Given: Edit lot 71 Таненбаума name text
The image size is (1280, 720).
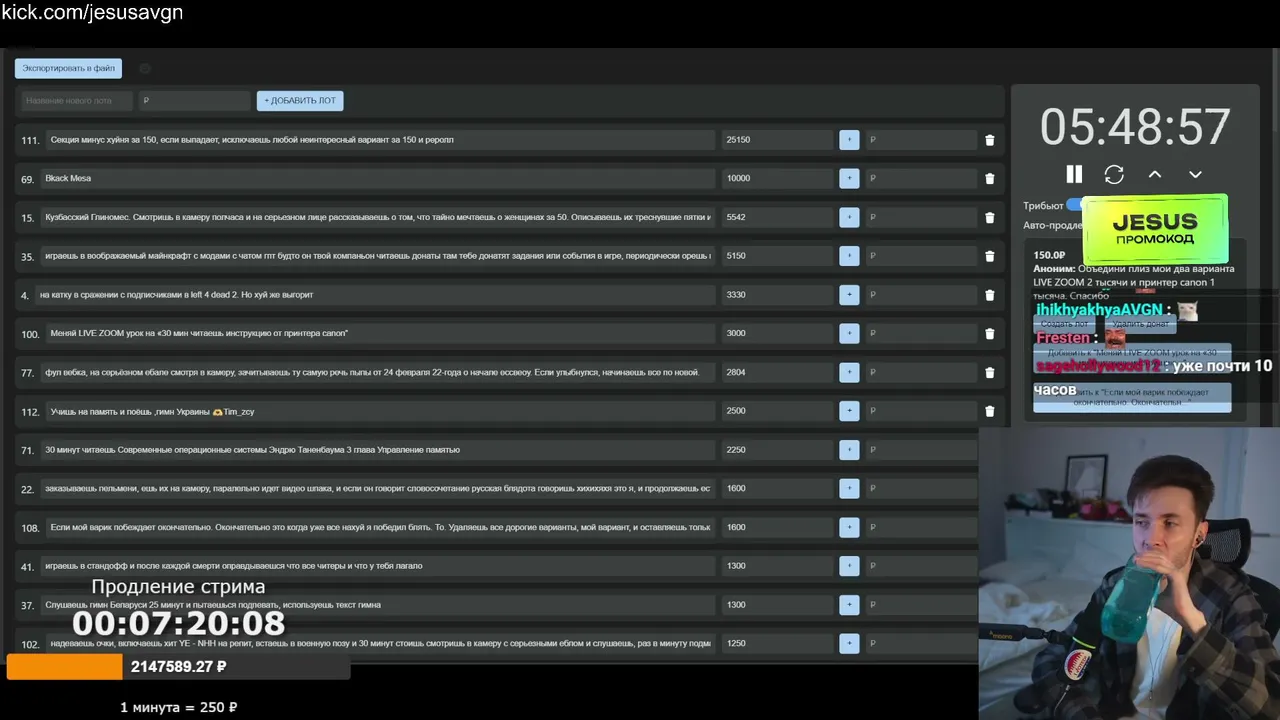Looking at the screenshot, I should (378, 450).
